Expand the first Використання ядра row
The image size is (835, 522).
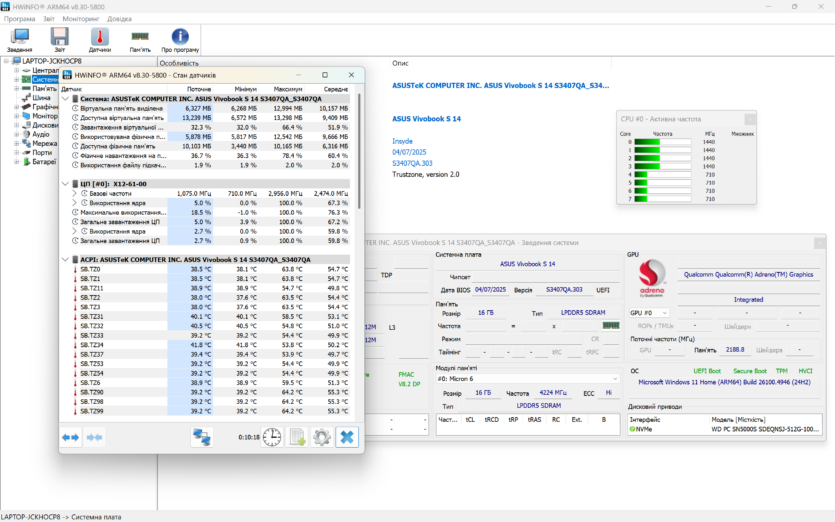coord(75,203)
